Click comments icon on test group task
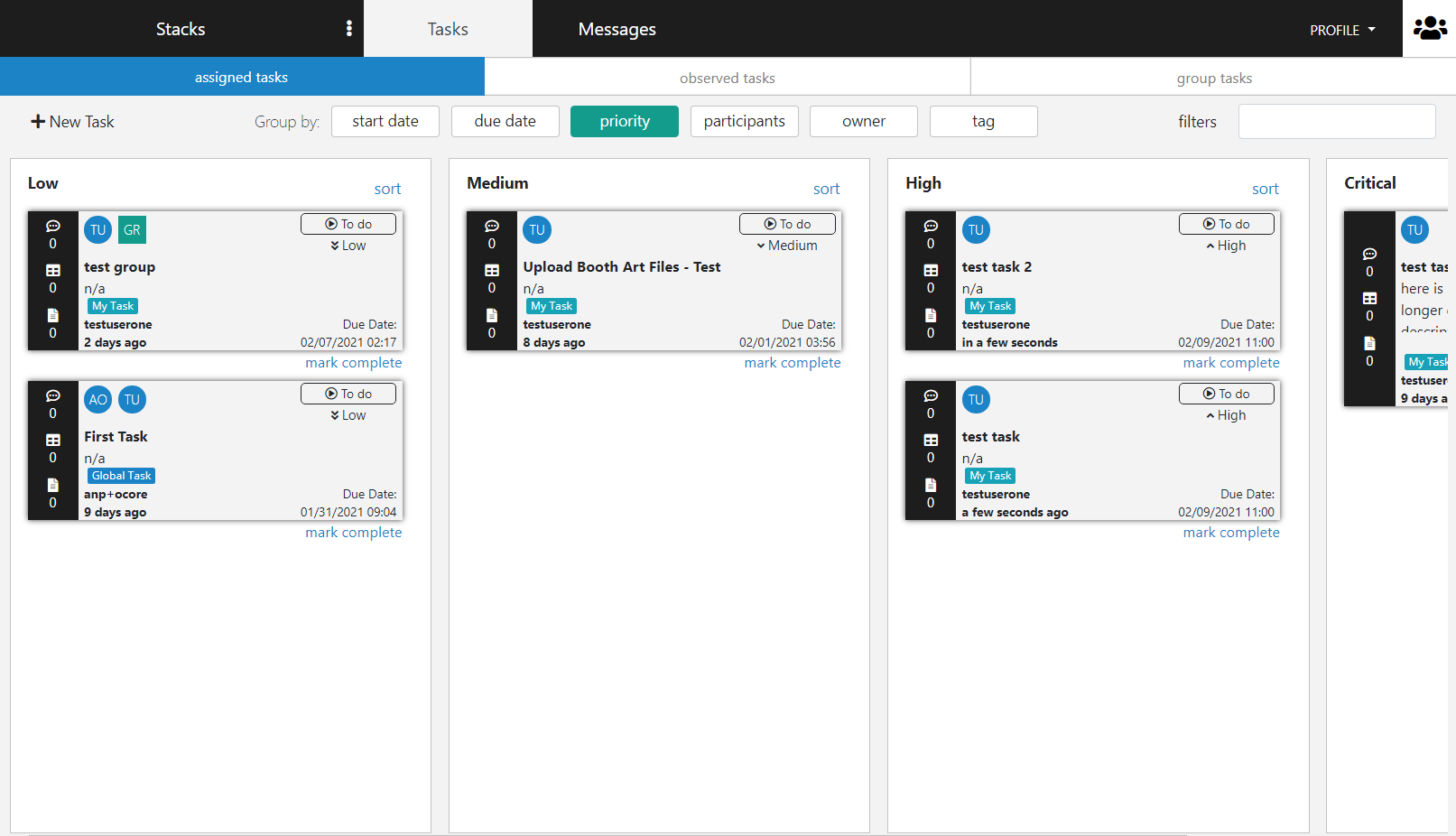The height and width of the screenshot is (836, 1456). [53, 226]
